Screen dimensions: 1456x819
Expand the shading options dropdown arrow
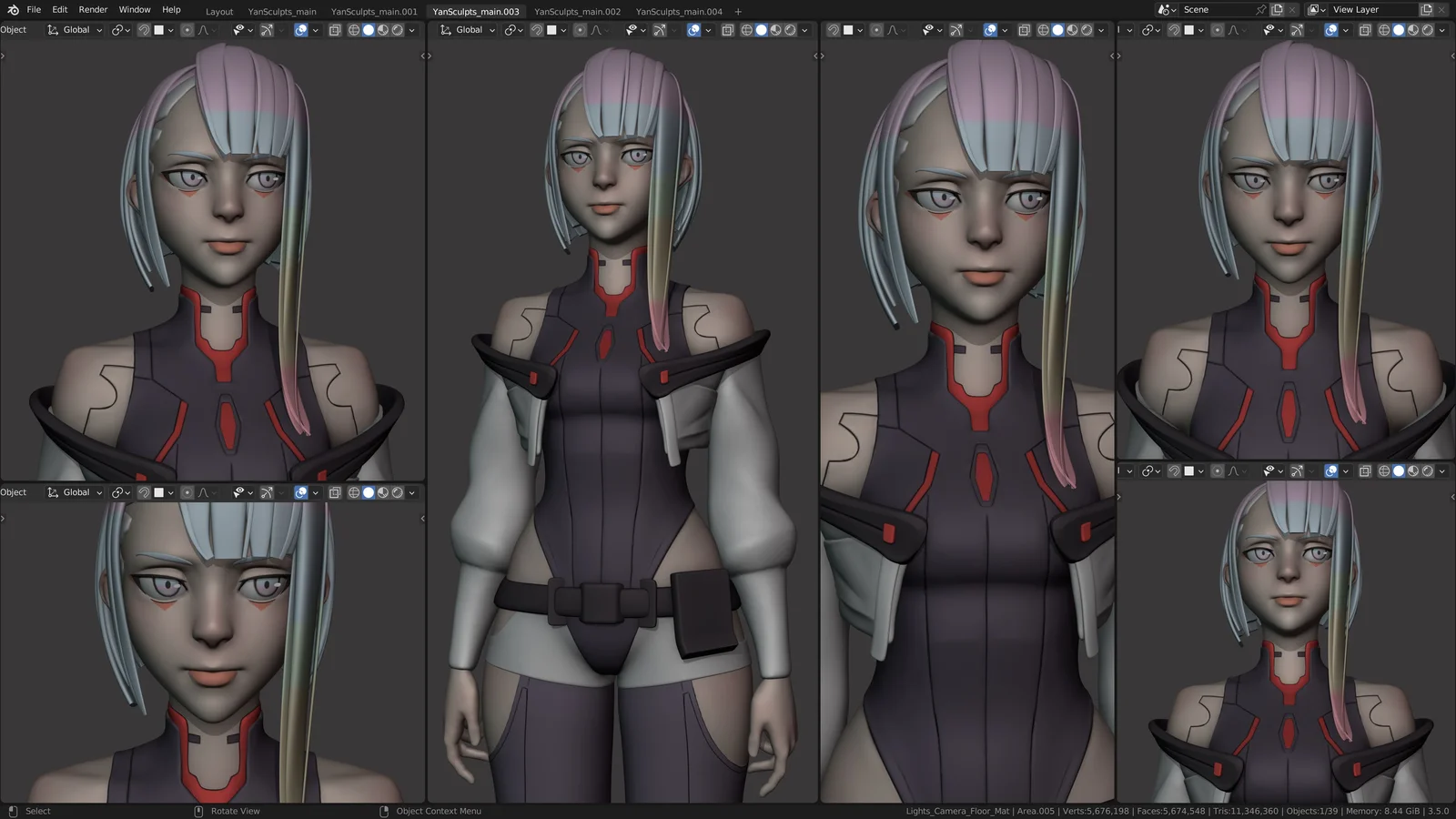411,29
